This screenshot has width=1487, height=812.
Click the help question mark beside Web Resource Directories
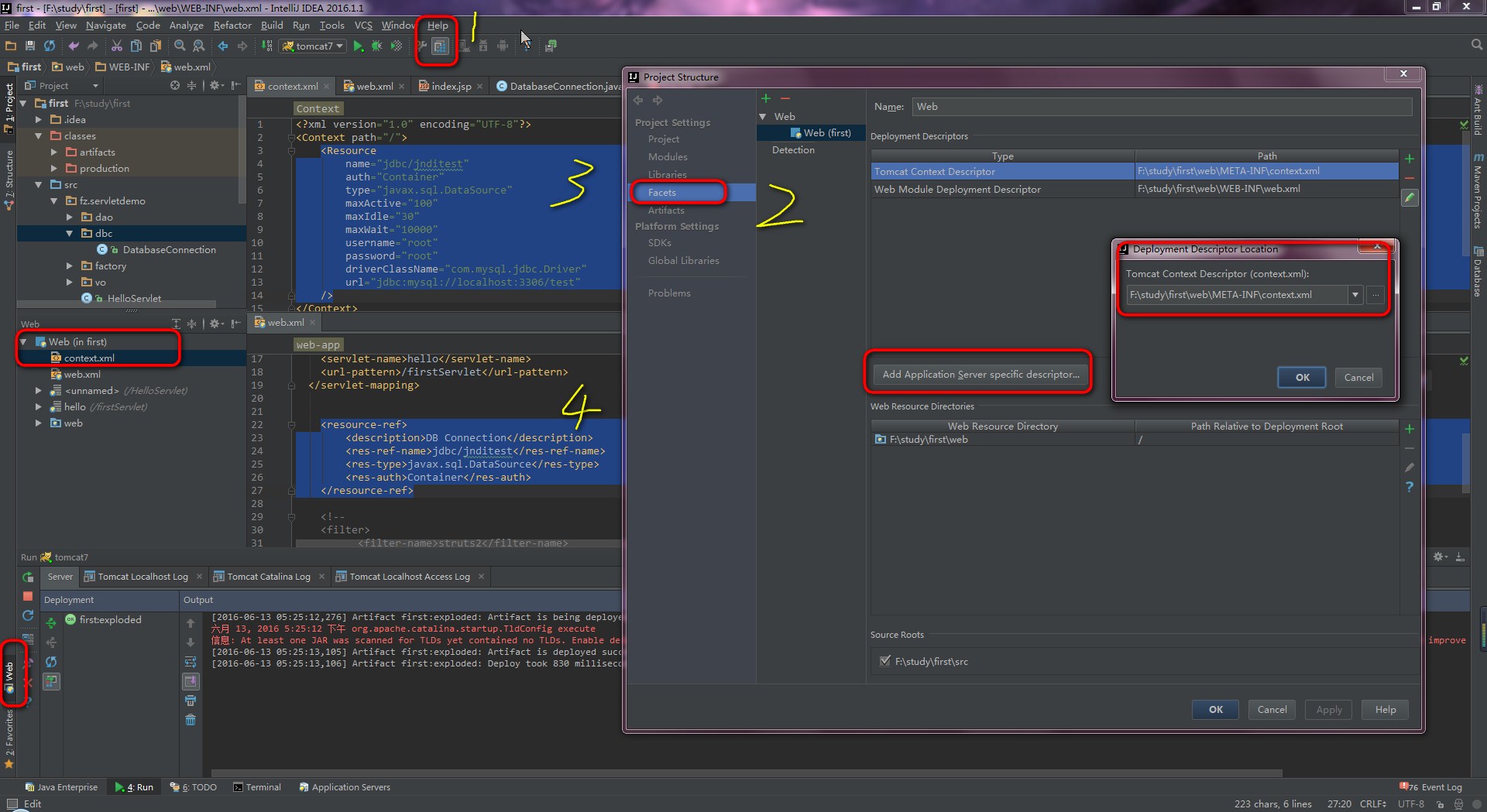(1410, 487)
